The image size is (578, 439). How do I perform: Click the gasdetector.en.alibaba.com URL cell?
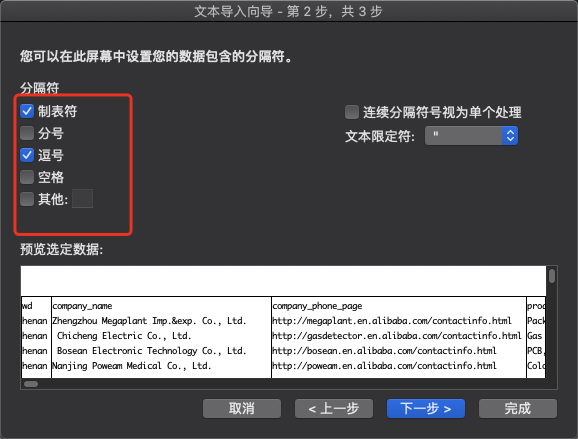pos(397,336)
